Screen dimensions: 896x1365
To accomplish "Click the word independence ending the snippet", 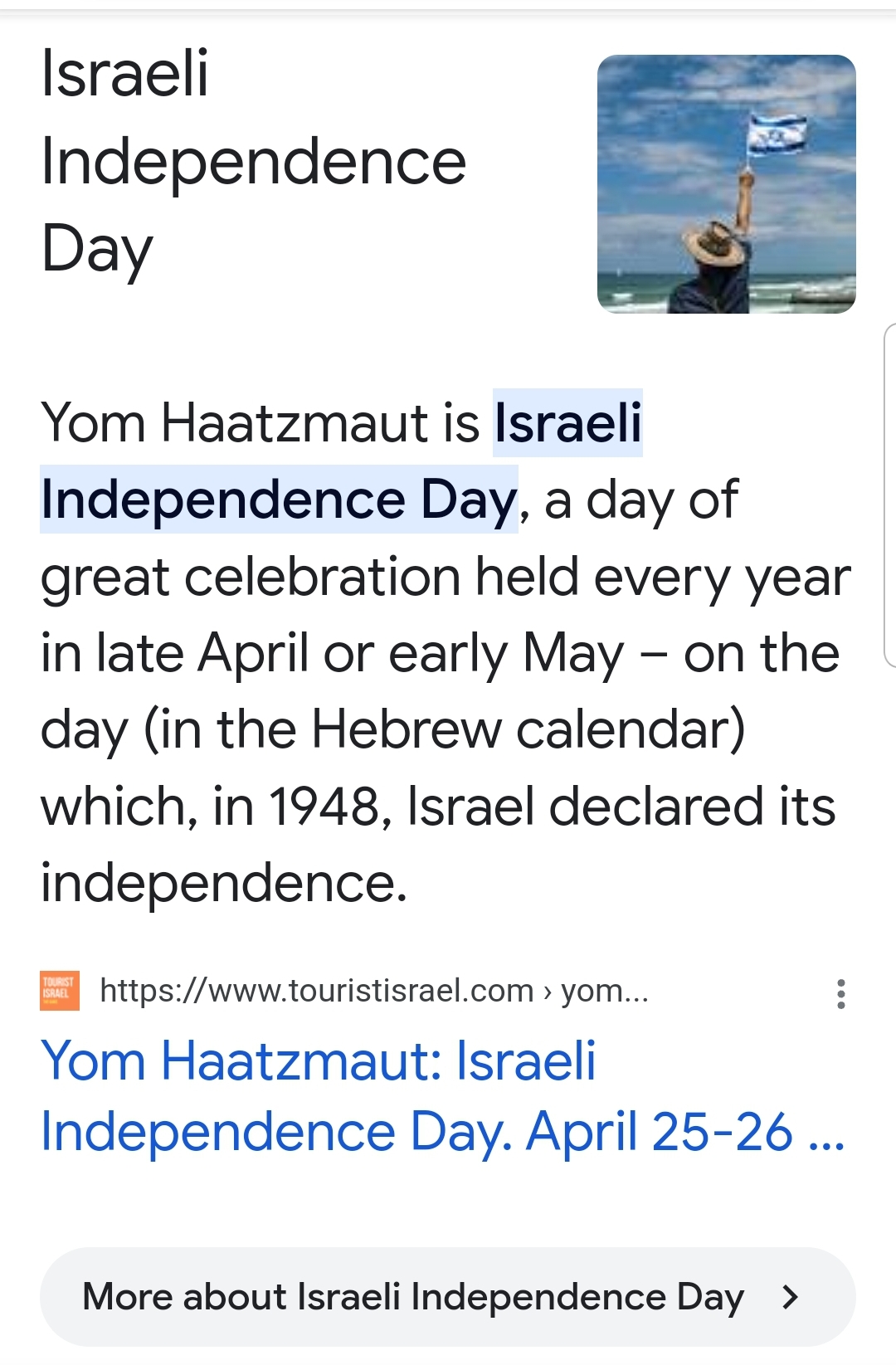I will (222, 882).
